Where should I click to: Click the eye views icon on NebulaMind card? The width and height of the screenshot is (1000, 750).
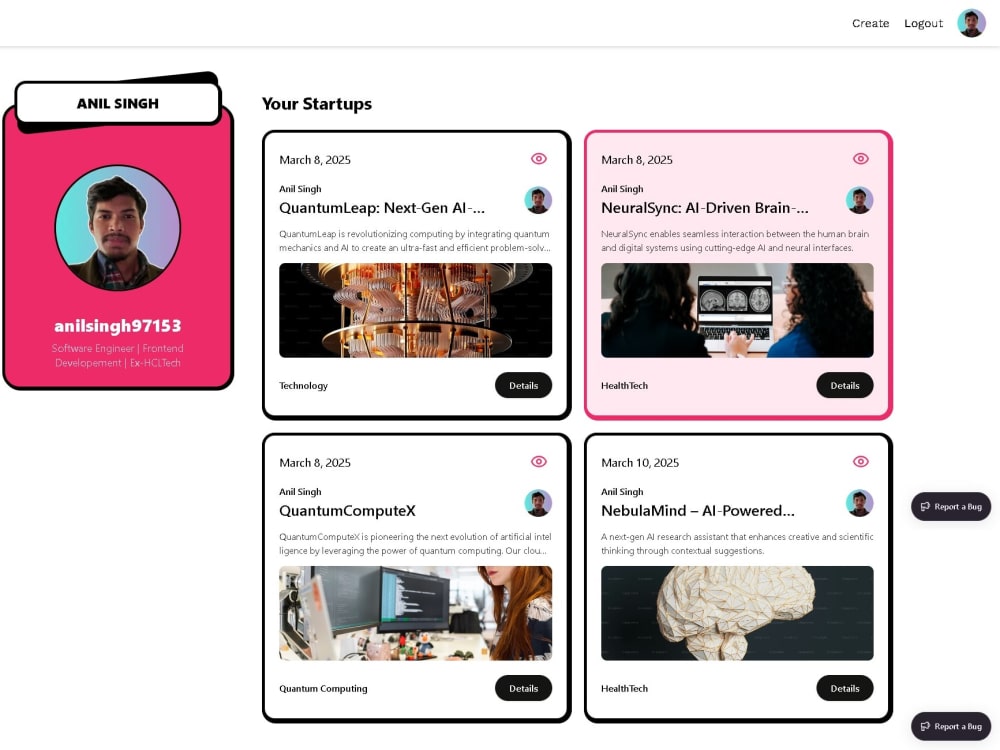click(860, 462)
